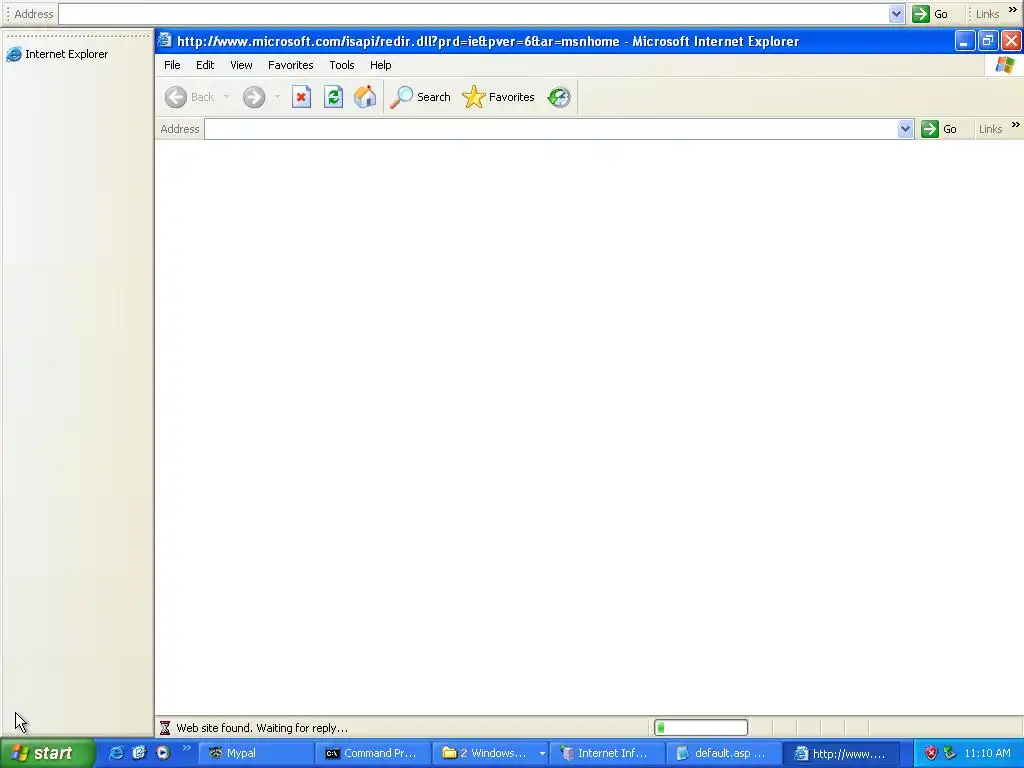The width and height of the screenshot is (1024, 768).
Task: Click the hourglass page icon in status bar
Action: point(165,728)
